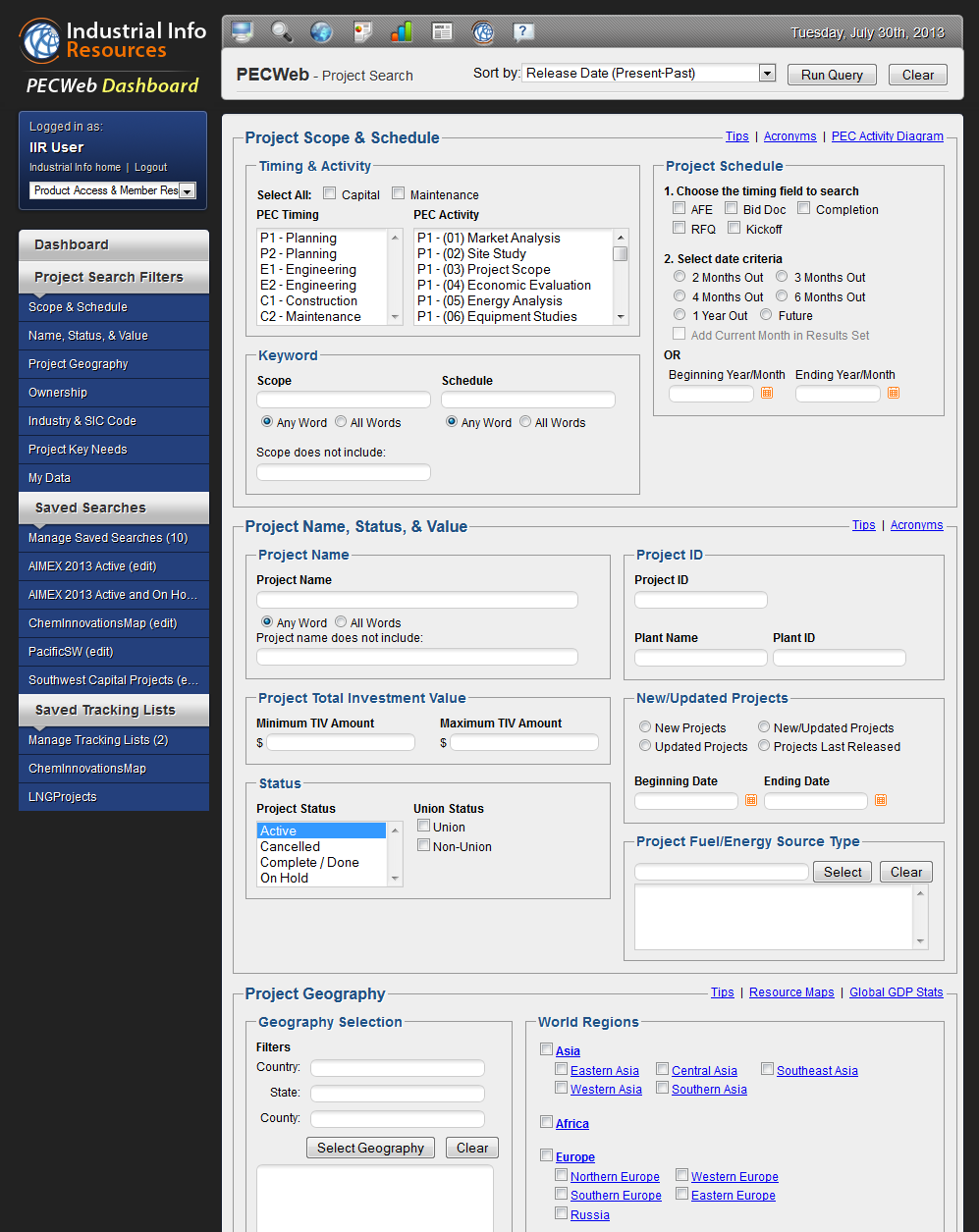
Task: Select the 6 Months Out radio button
Action: click(782, 296)
